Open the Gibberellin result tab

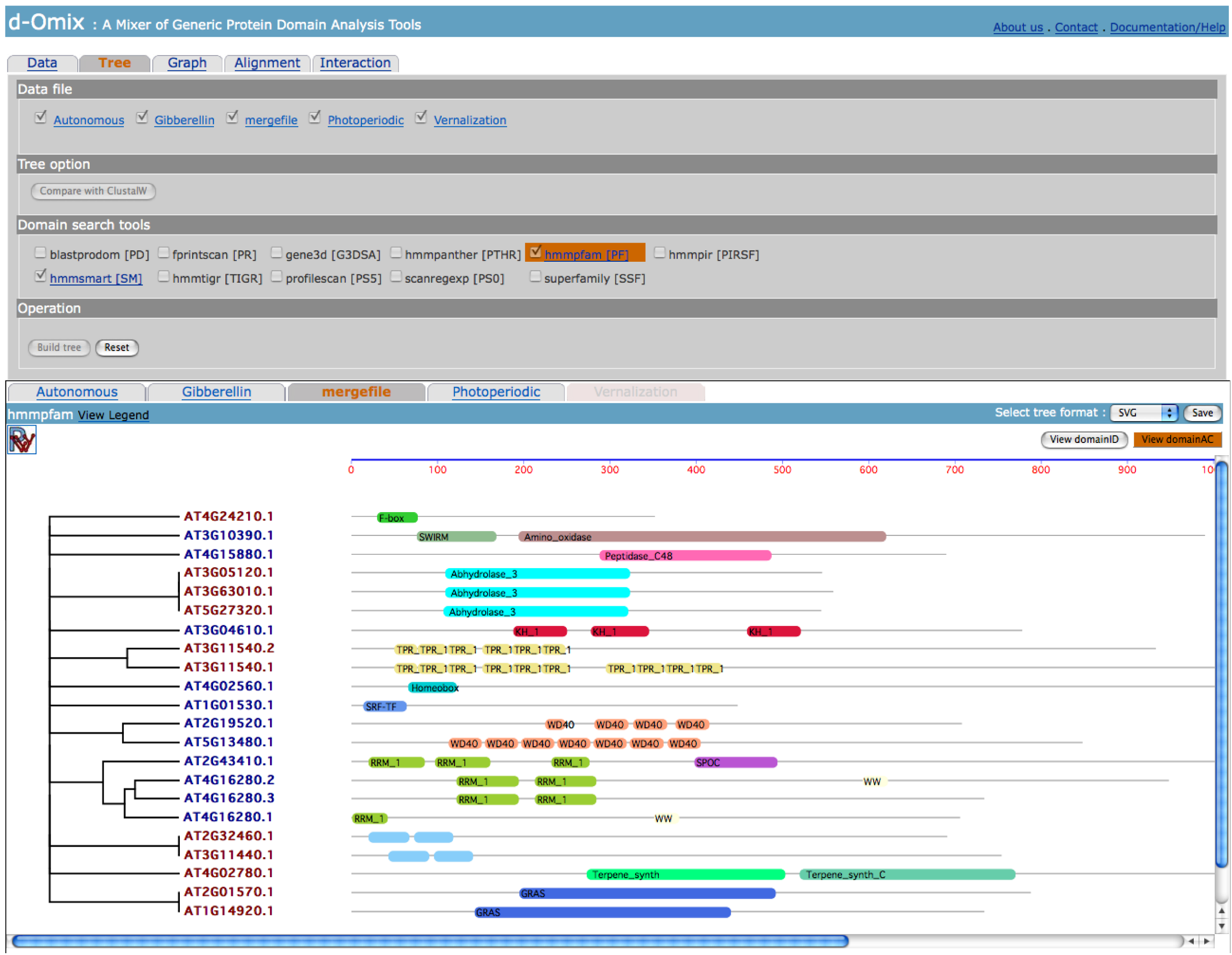point(217,392)
